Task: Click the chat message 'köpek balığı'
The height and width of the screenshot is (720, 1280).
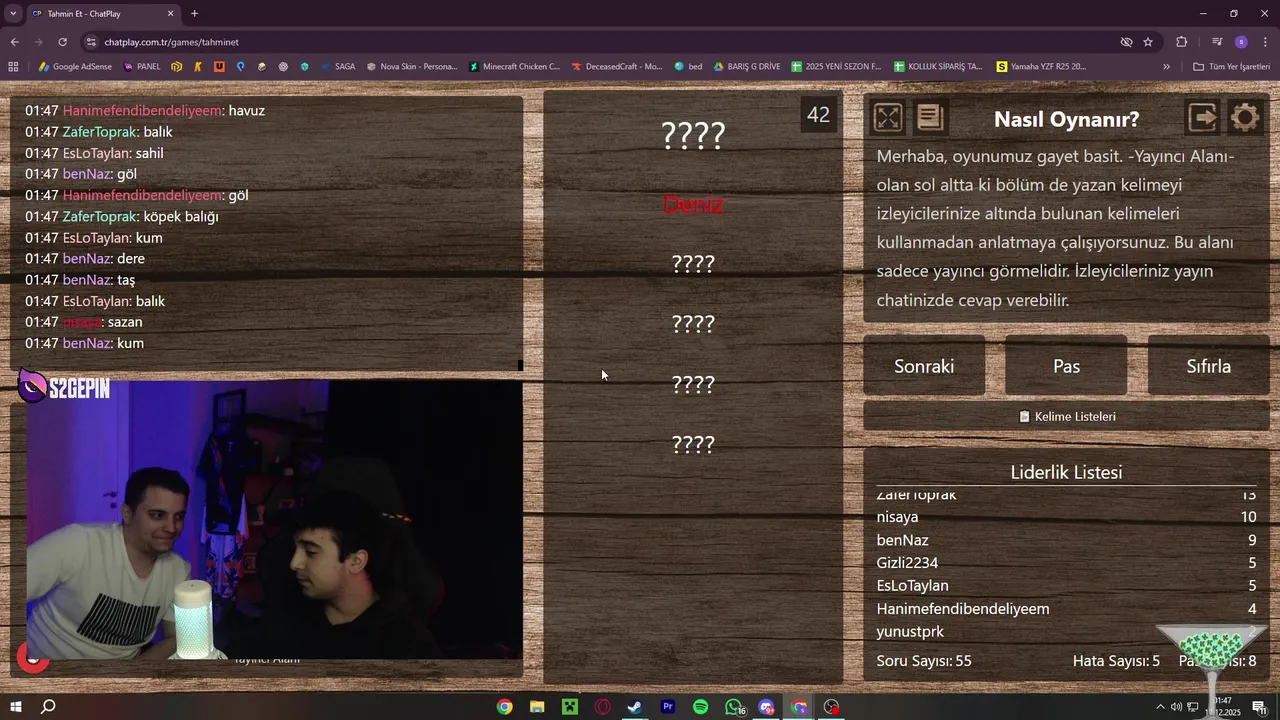Action: (180, 216)
